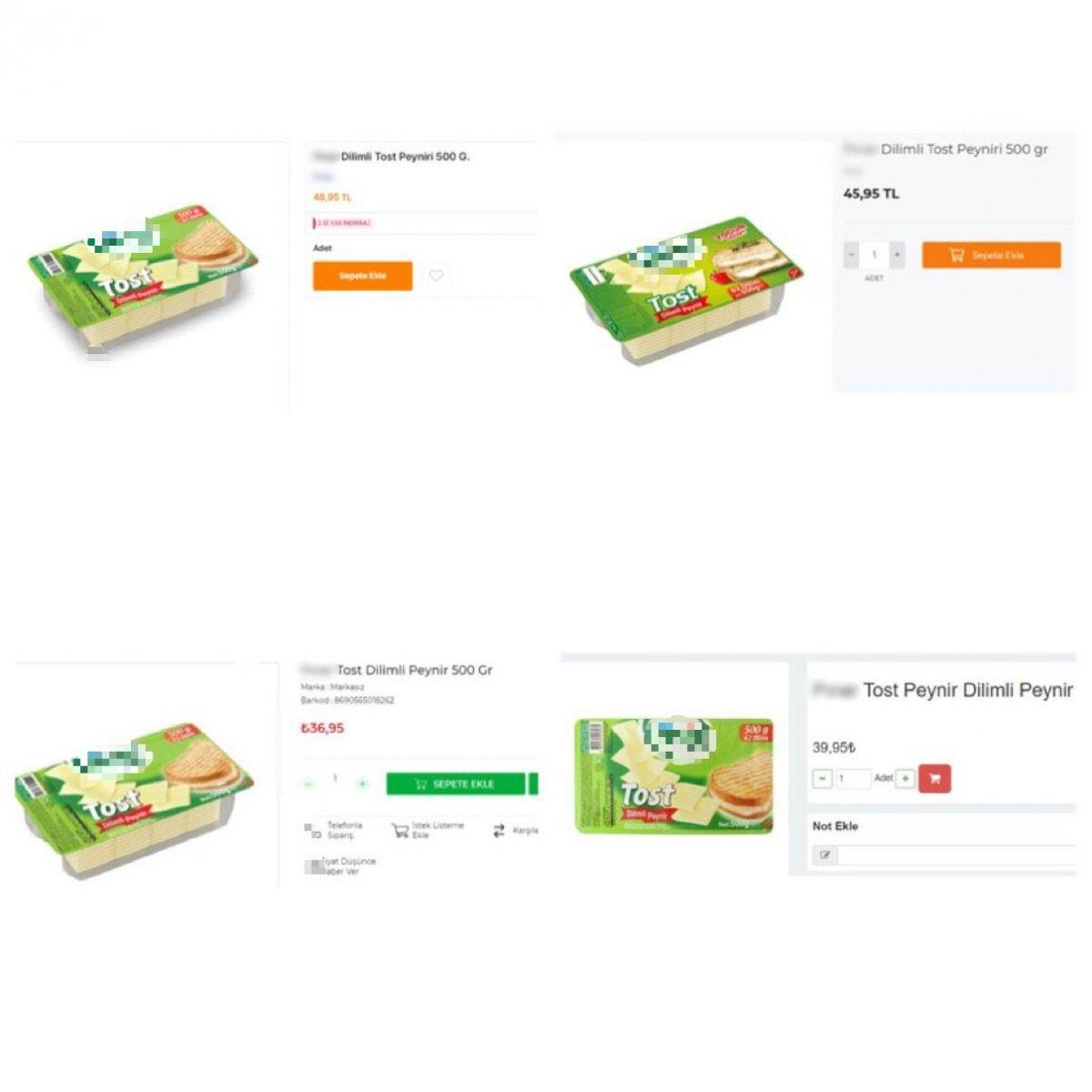Screen dimensions: 1092x1092
Task: Click minus button on the 39,95 product
Action: tap(822, 779)
